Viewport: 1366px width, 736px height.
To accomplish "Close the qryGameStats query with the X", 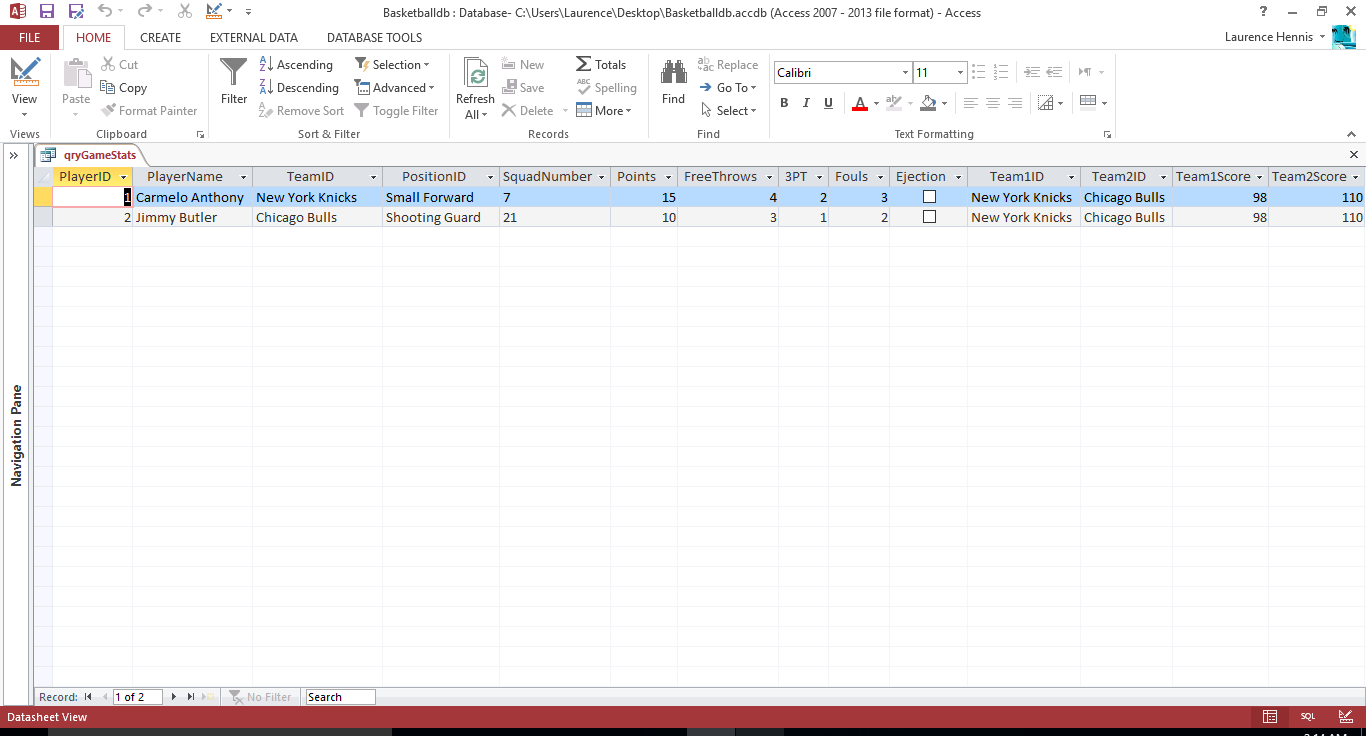I will click(1354, 155).
